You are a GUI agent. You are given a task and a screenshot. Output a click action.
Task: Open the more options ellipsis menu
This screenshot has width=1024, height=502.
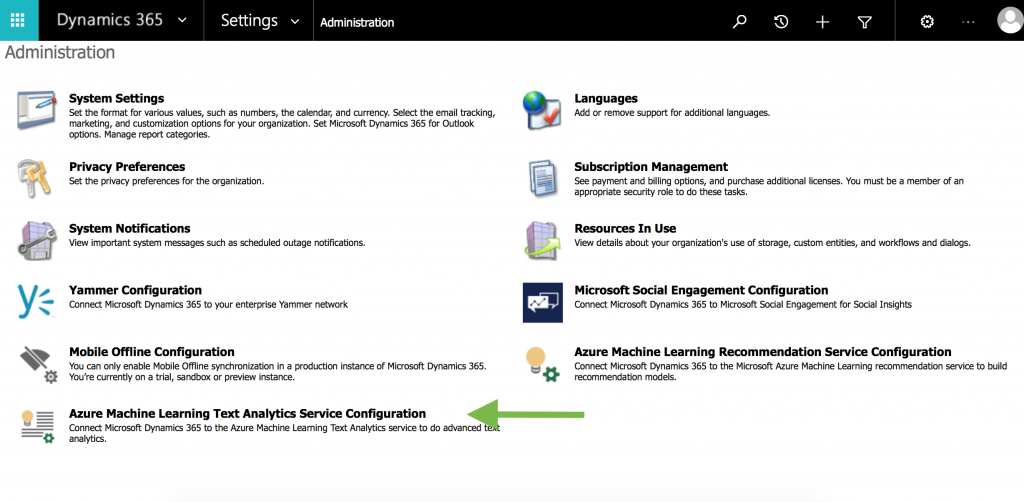tap(967, 21)
